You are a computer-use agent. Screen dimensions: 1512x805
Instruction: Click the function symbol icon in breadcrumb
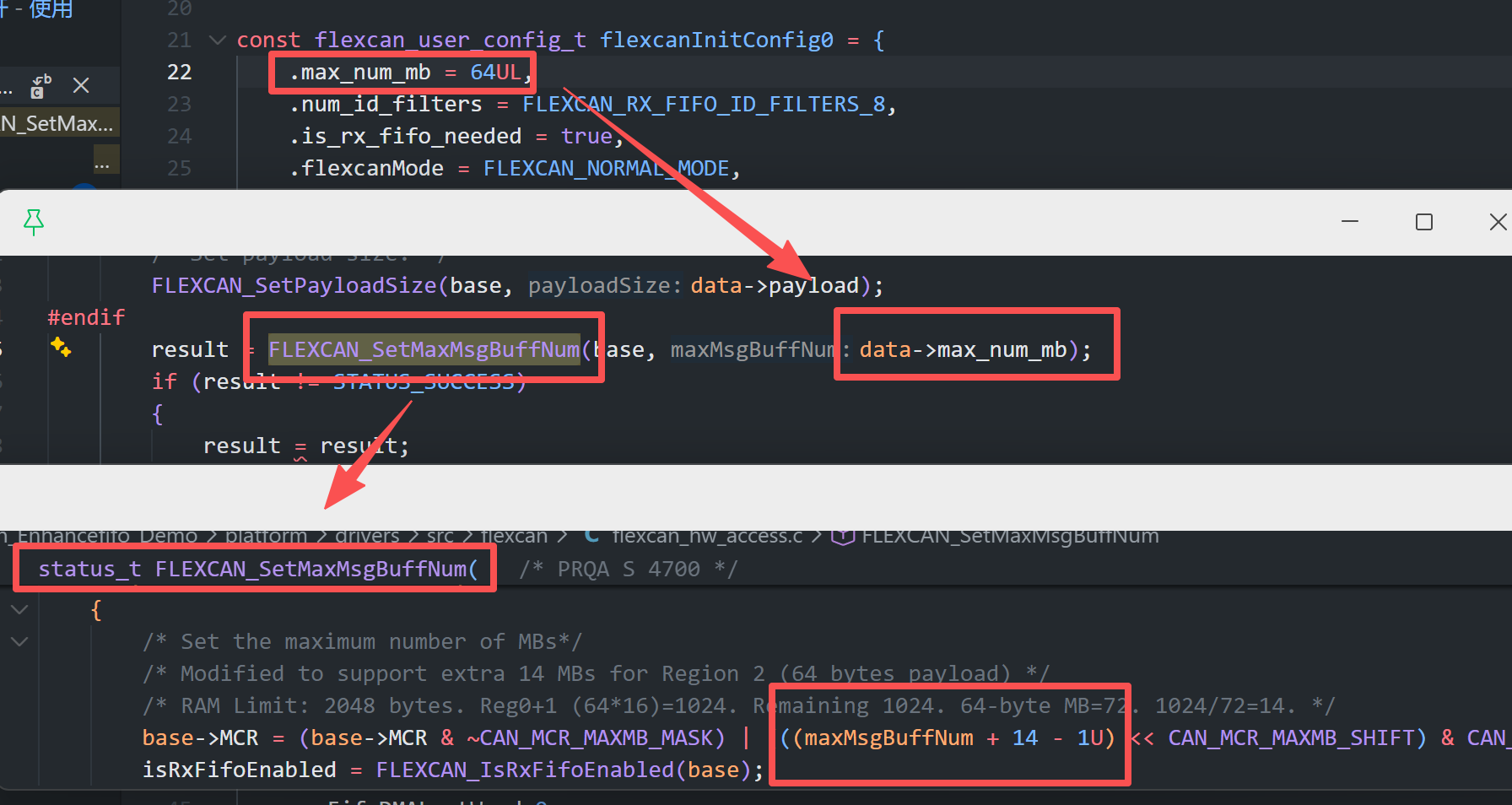click(x=843, y=536)
